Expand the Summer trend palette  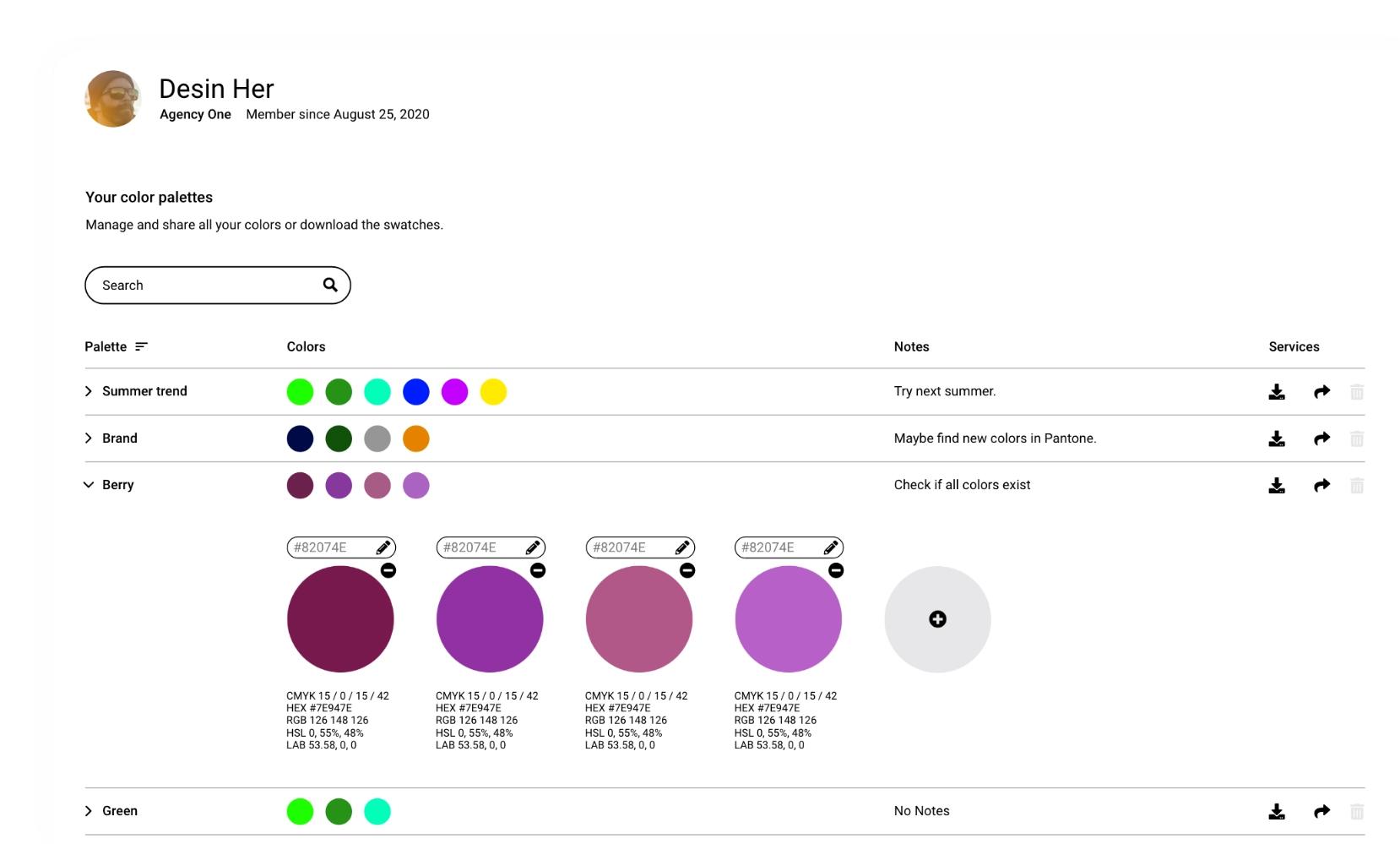pyautogui.click(x=88, y=391)
